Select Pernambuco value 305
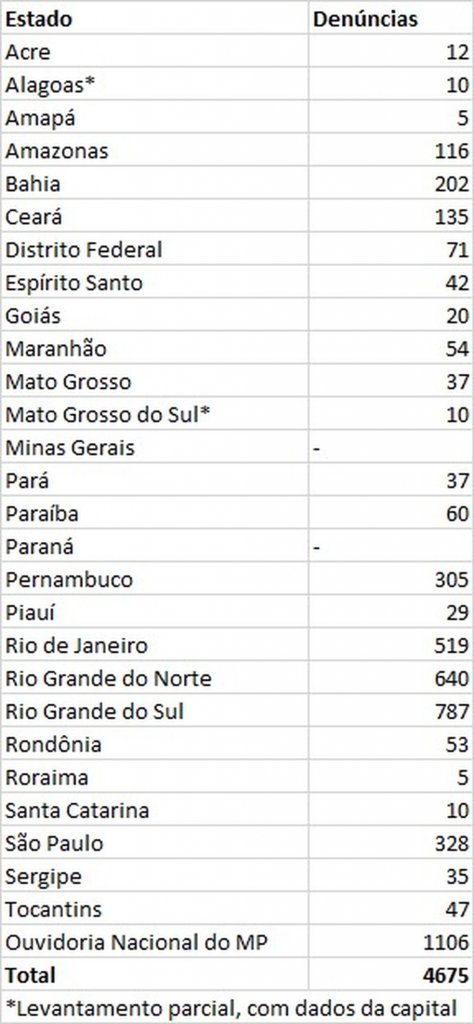This screenshot has height=1024, width=474. (x=390, y=579)
